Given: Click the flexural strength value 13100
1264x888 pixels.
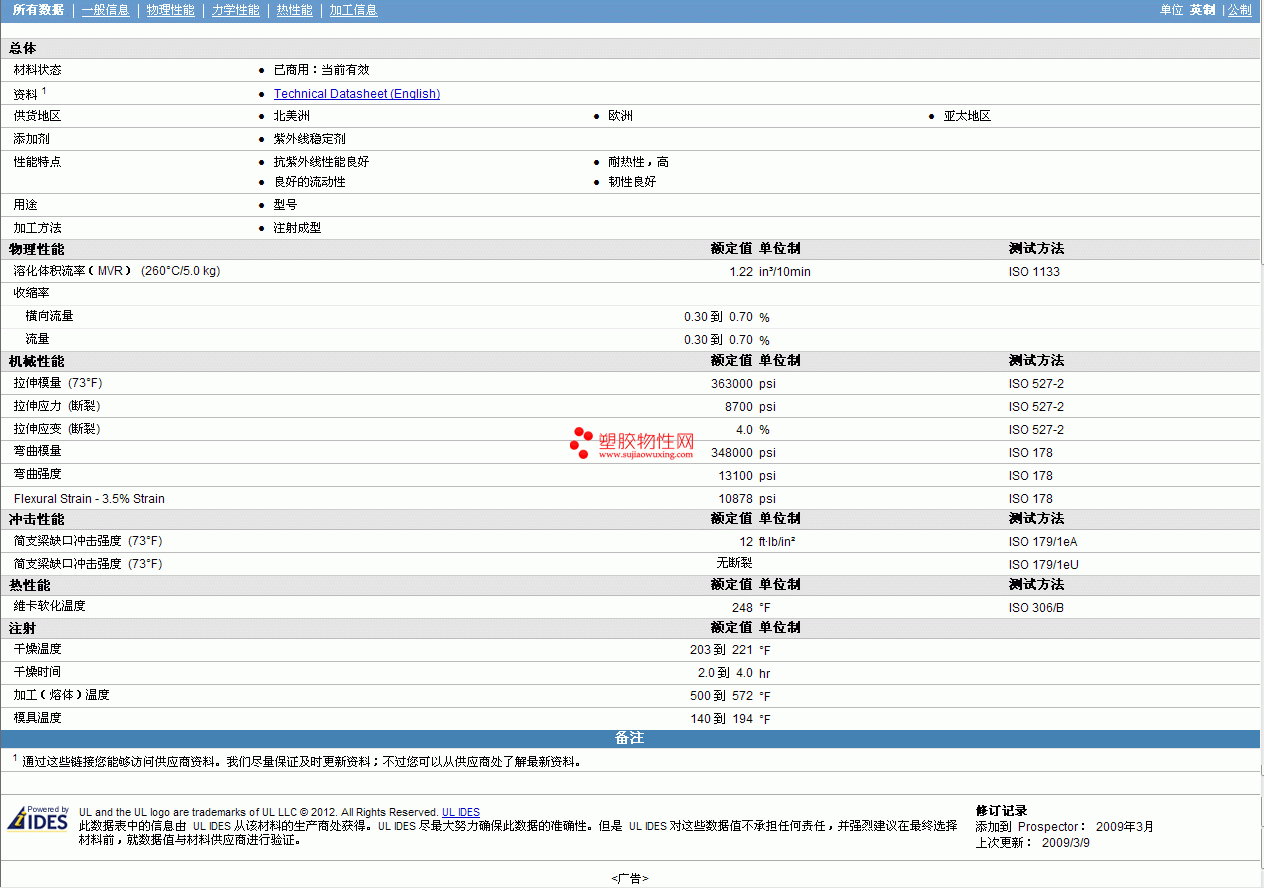Looking at the screenshot, I should pyautogui.click(x=735, y=476).
